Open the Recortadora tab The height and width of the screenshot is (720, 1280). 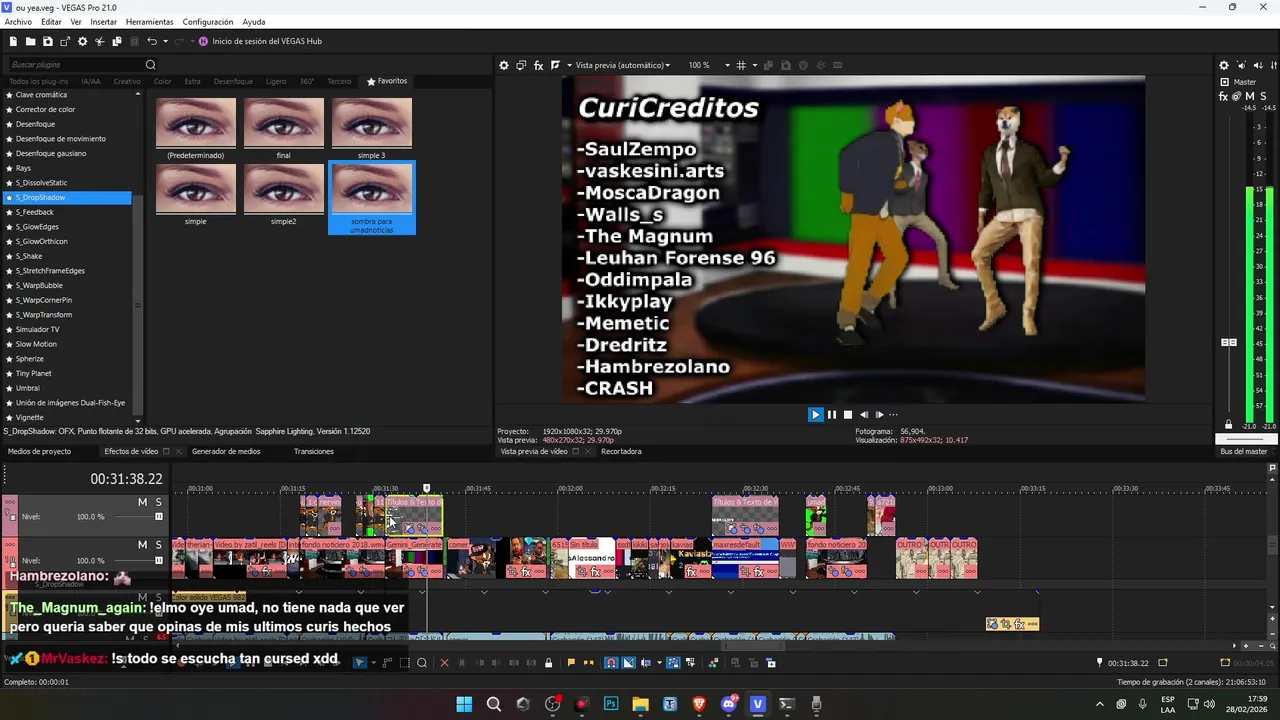pyautogui.click(x=621, y=451)
